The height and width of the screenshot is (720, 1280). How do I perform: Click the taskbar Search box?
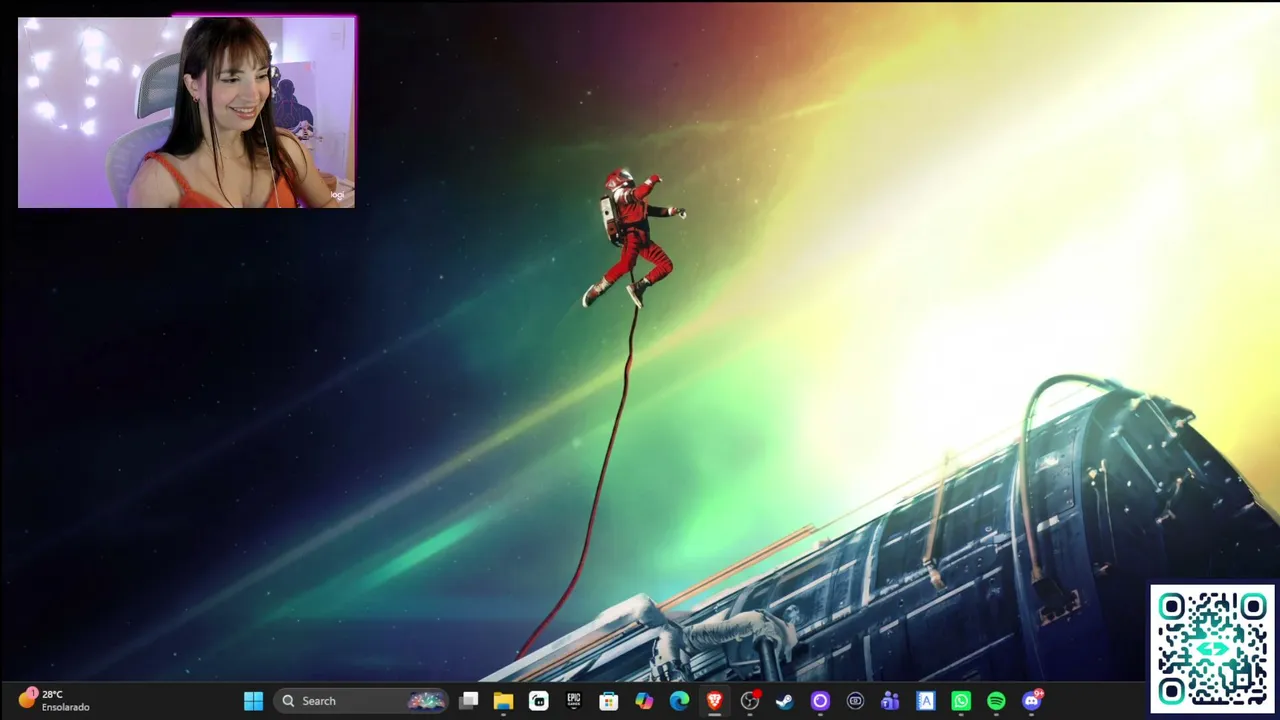pos(362,701)
